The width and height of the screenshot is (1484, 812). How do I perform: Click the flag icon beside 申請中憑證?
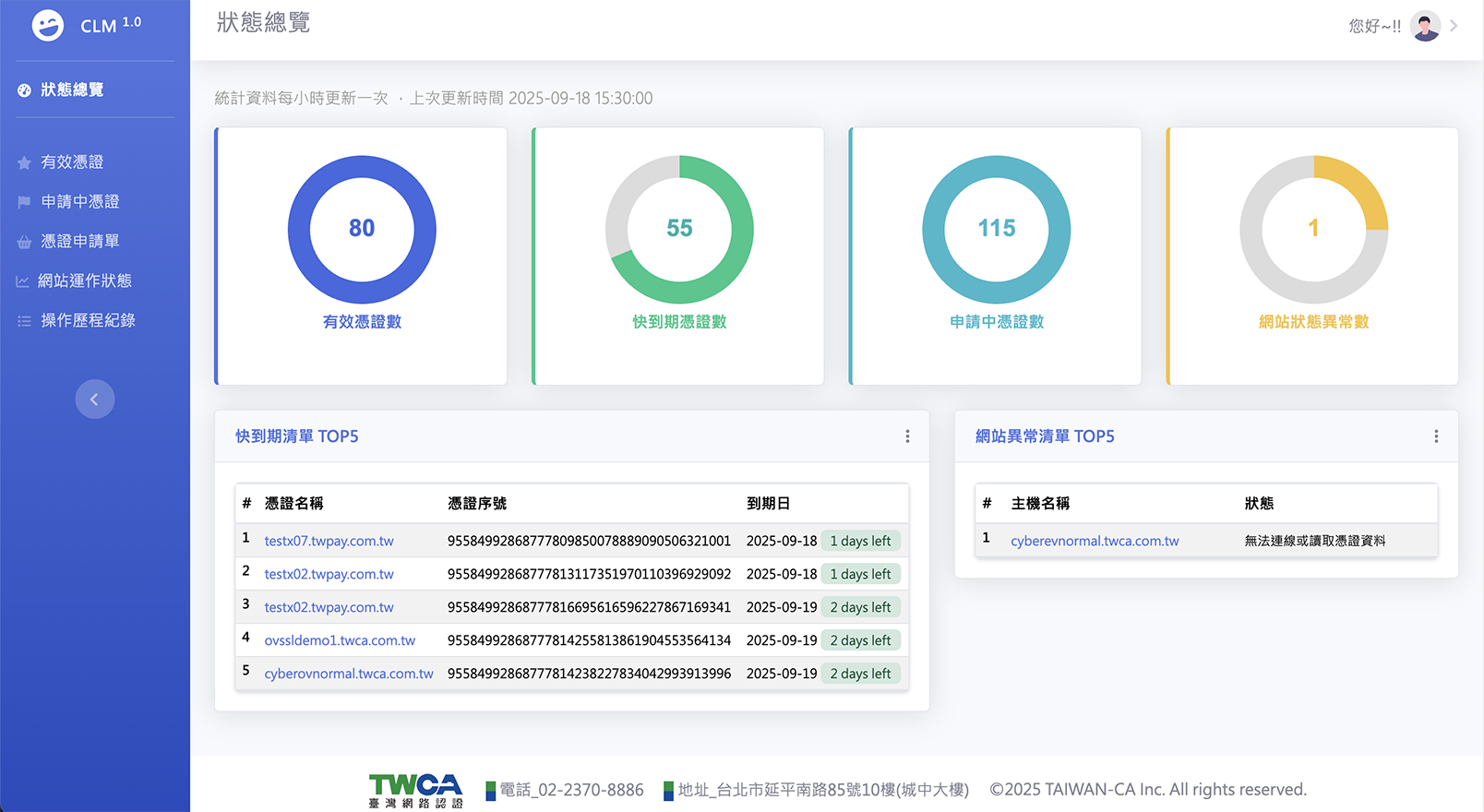click(24, 202)
